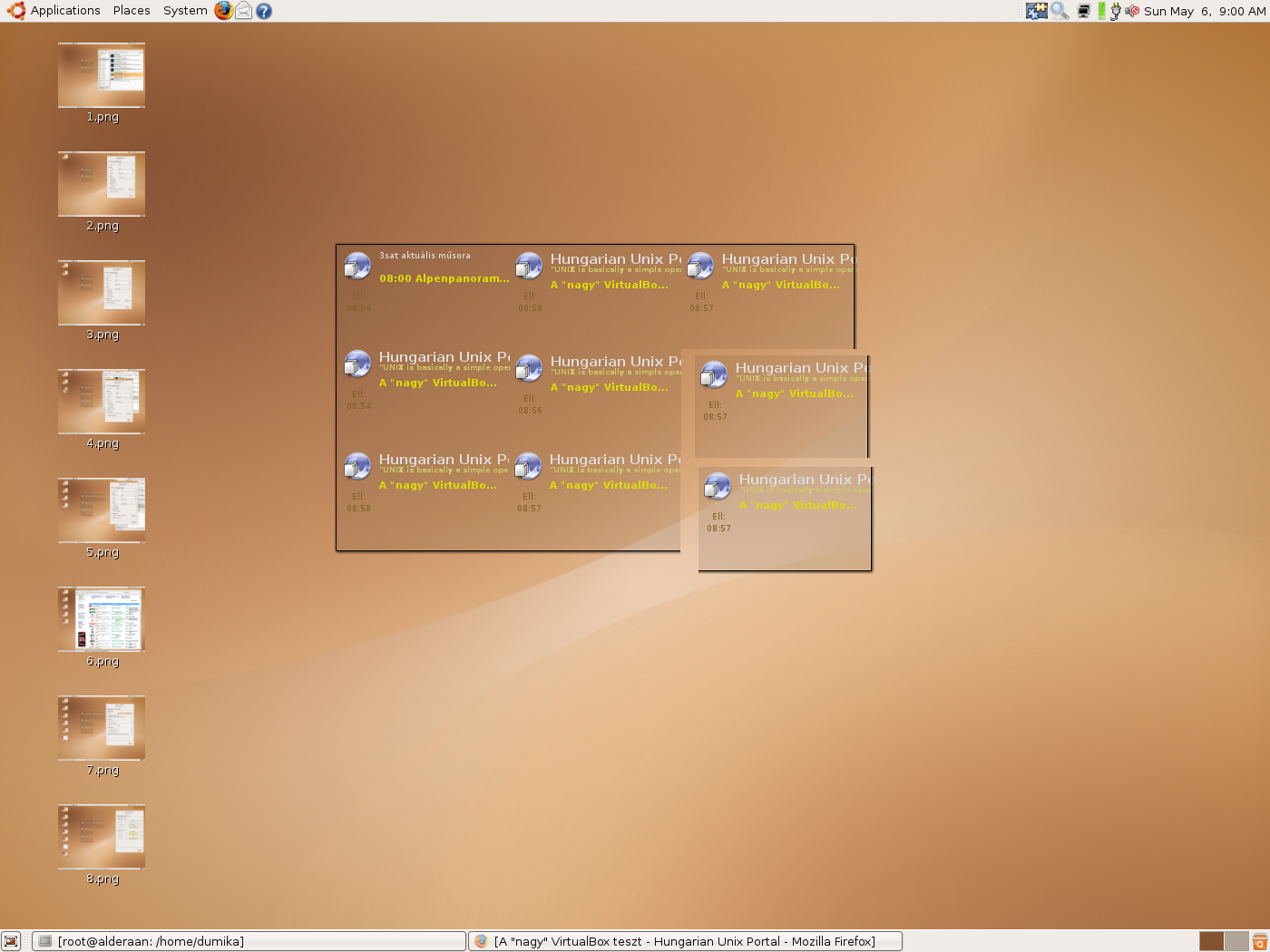Select the 8.png desktop thumbnail
Screen dimensions: 1270x952
tap(102, 837)
